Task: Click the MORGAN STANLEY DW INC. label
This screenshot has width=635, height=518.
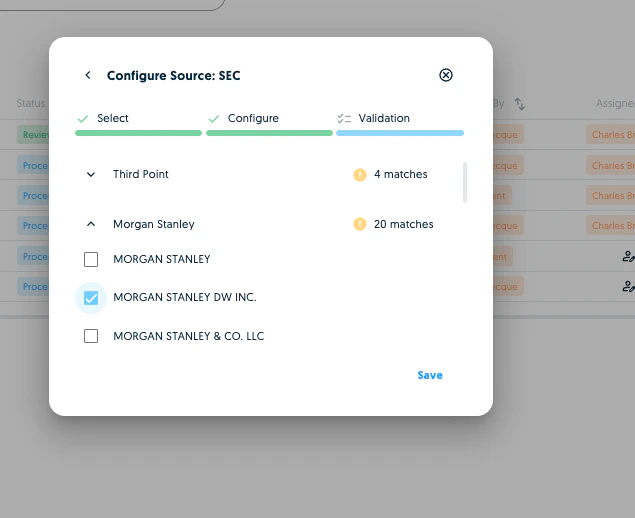Action: [185, 297]
